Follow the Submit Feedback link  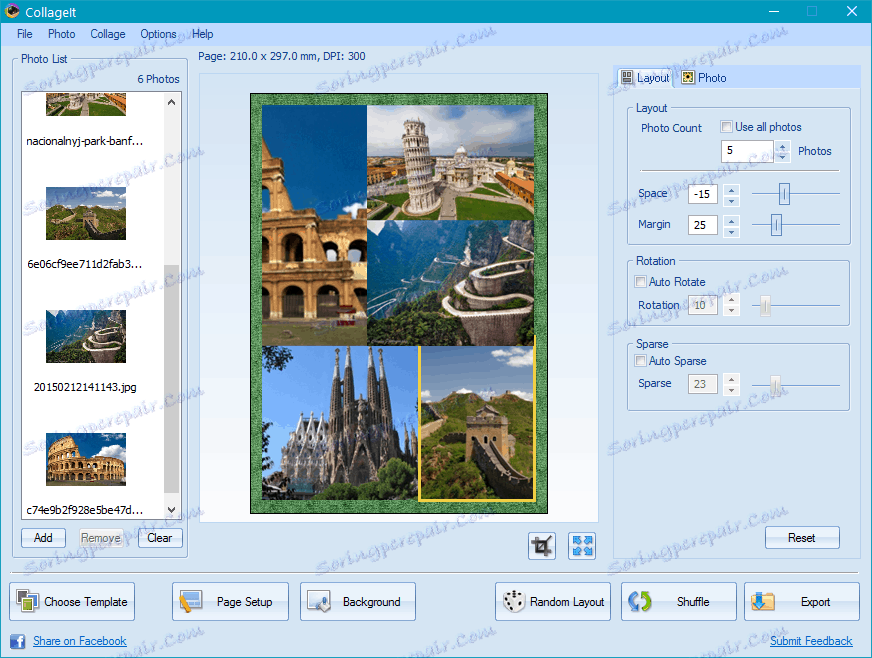pyautogui.click(x=811, y=641)
